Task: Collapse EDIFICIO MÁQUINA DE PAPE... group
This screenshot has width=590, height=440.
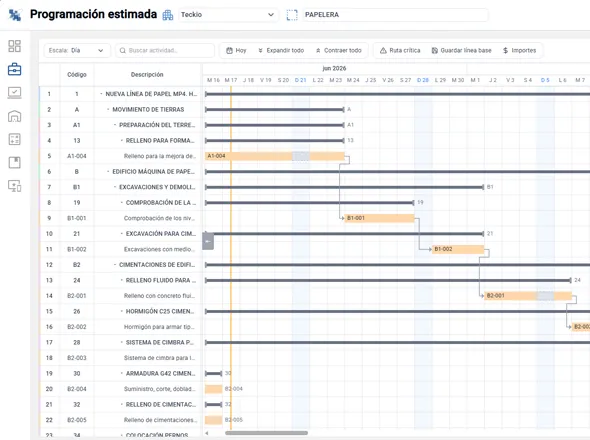Action: [x=108, y=172]
